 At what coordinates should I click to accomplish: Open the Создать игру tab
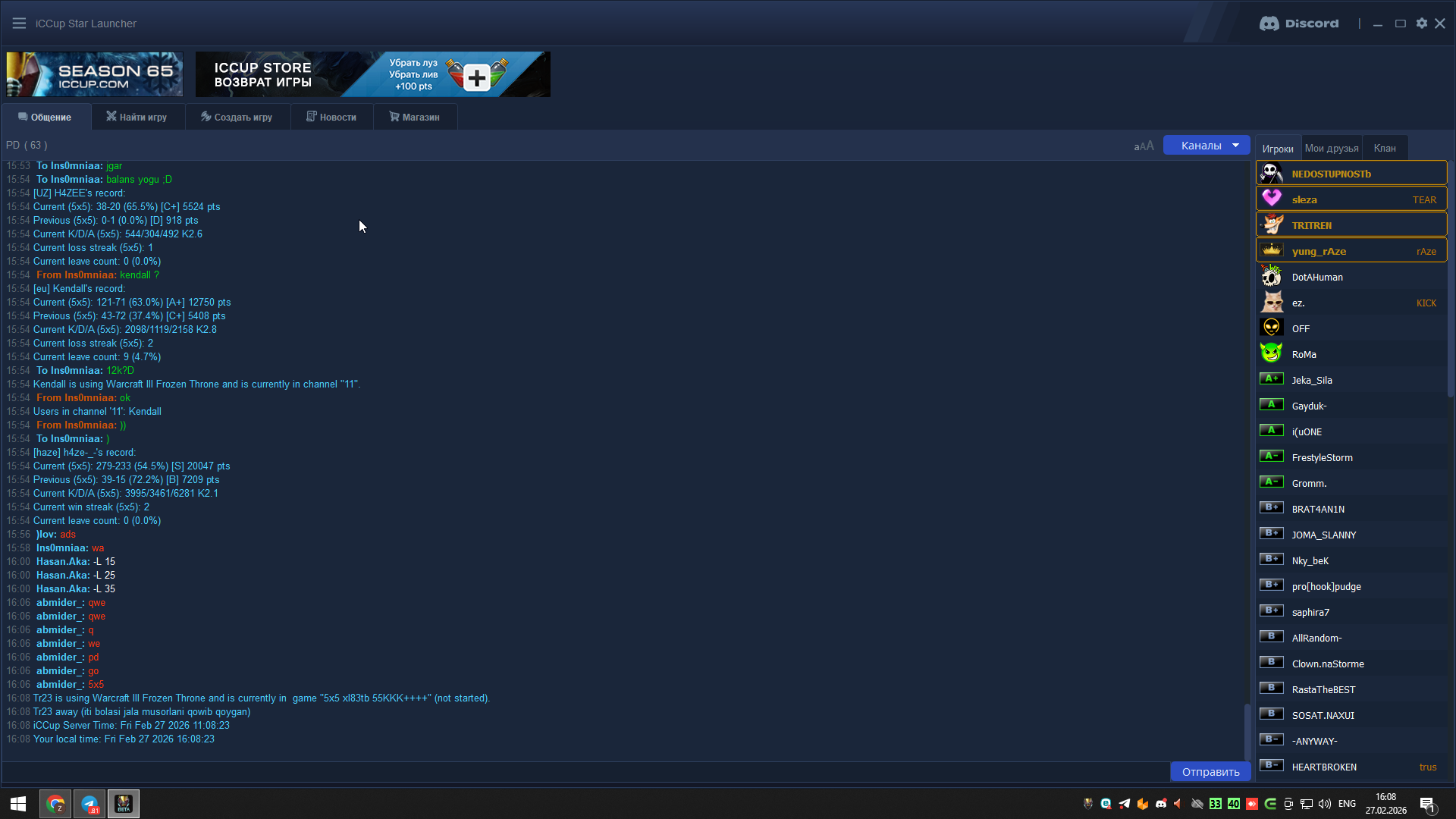(237, 117)
